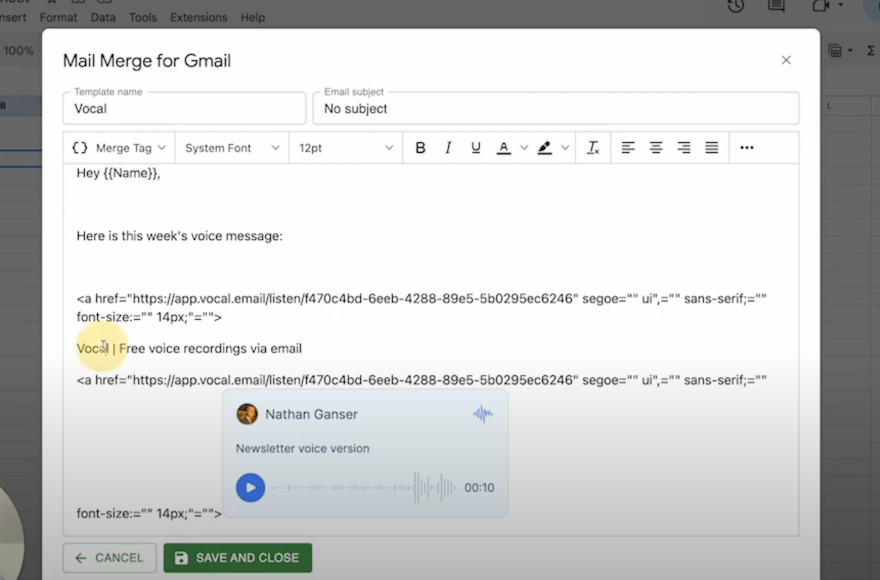The width and height of the screenshot is (880, 580).
Task: Clear formatting with the Tx icon
Action: coord(593,148)
